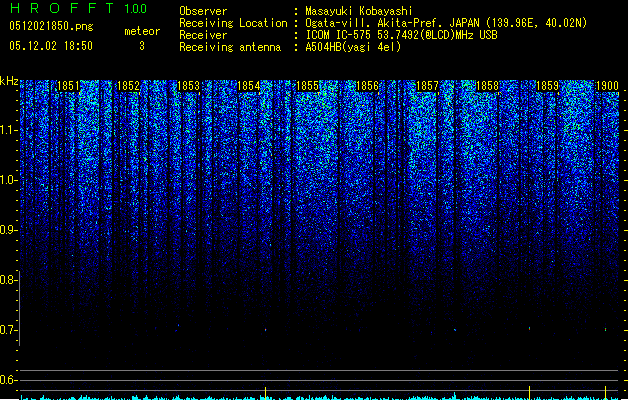Click the 1859 time label

tap(548, 86)
